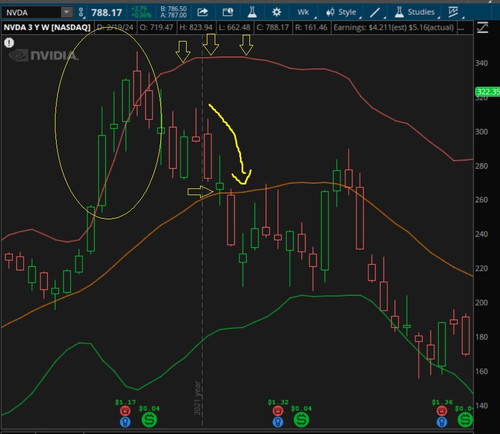Image resolution: width=500 pixels, height=434 pixels.
Task: Click the H: 823.94 high value
Action: pos(196,27)
